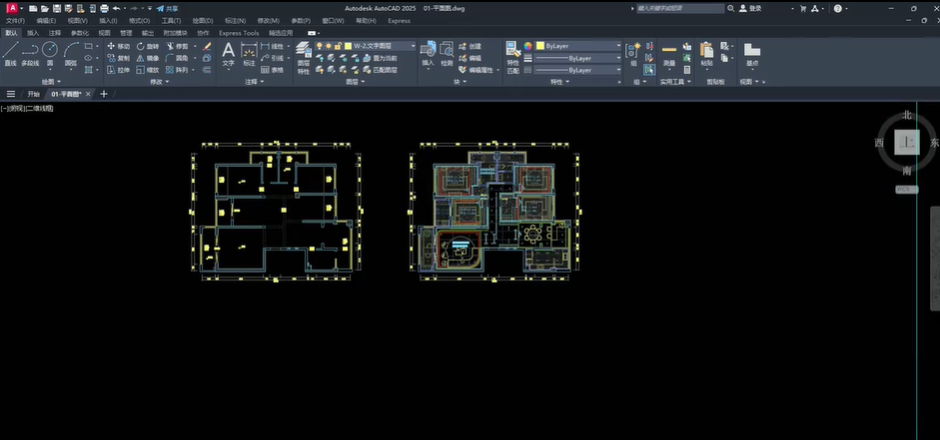
Task: Click the 基点 base view icon
Action: coord(752,54)
